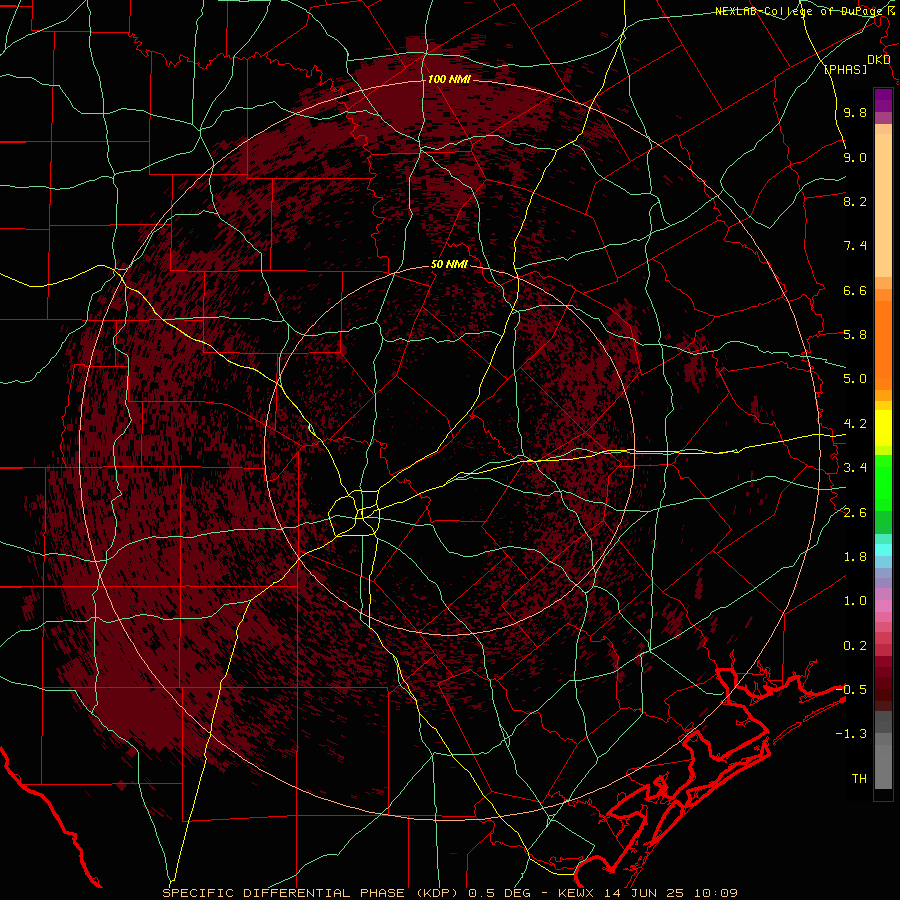900x900 pixels.
Task: Click the 5.0 scale value
Action: 855,379
